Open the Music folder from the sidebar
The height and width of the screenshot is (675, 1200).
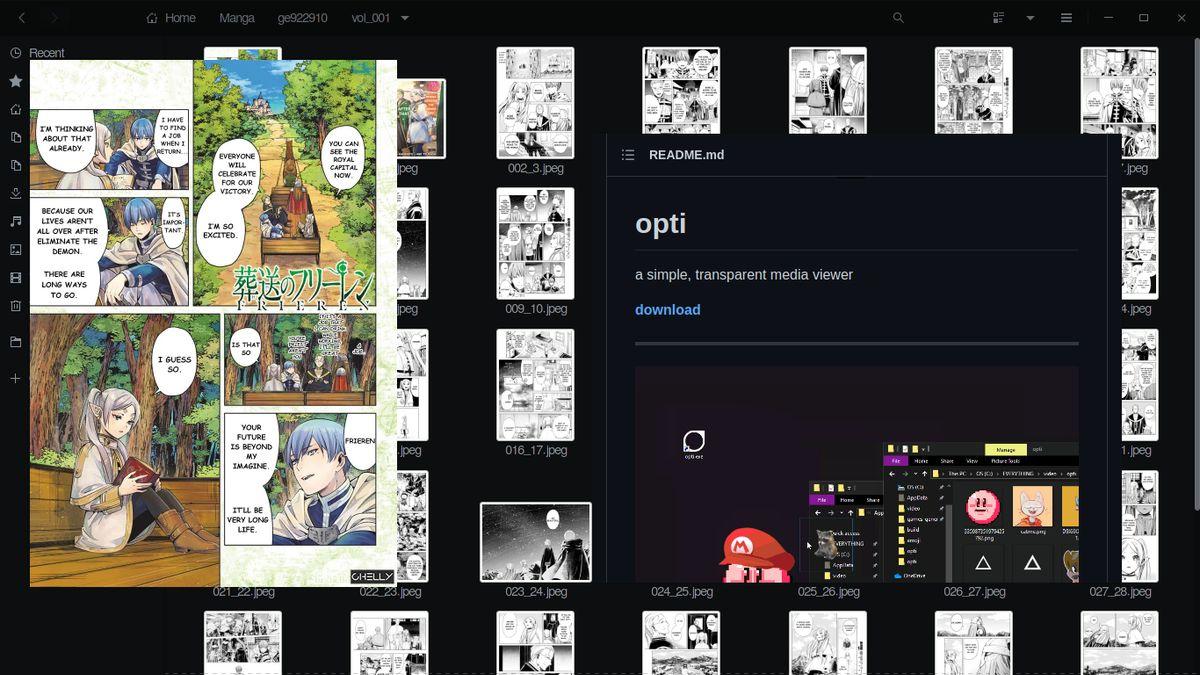(x=15, y=221)
